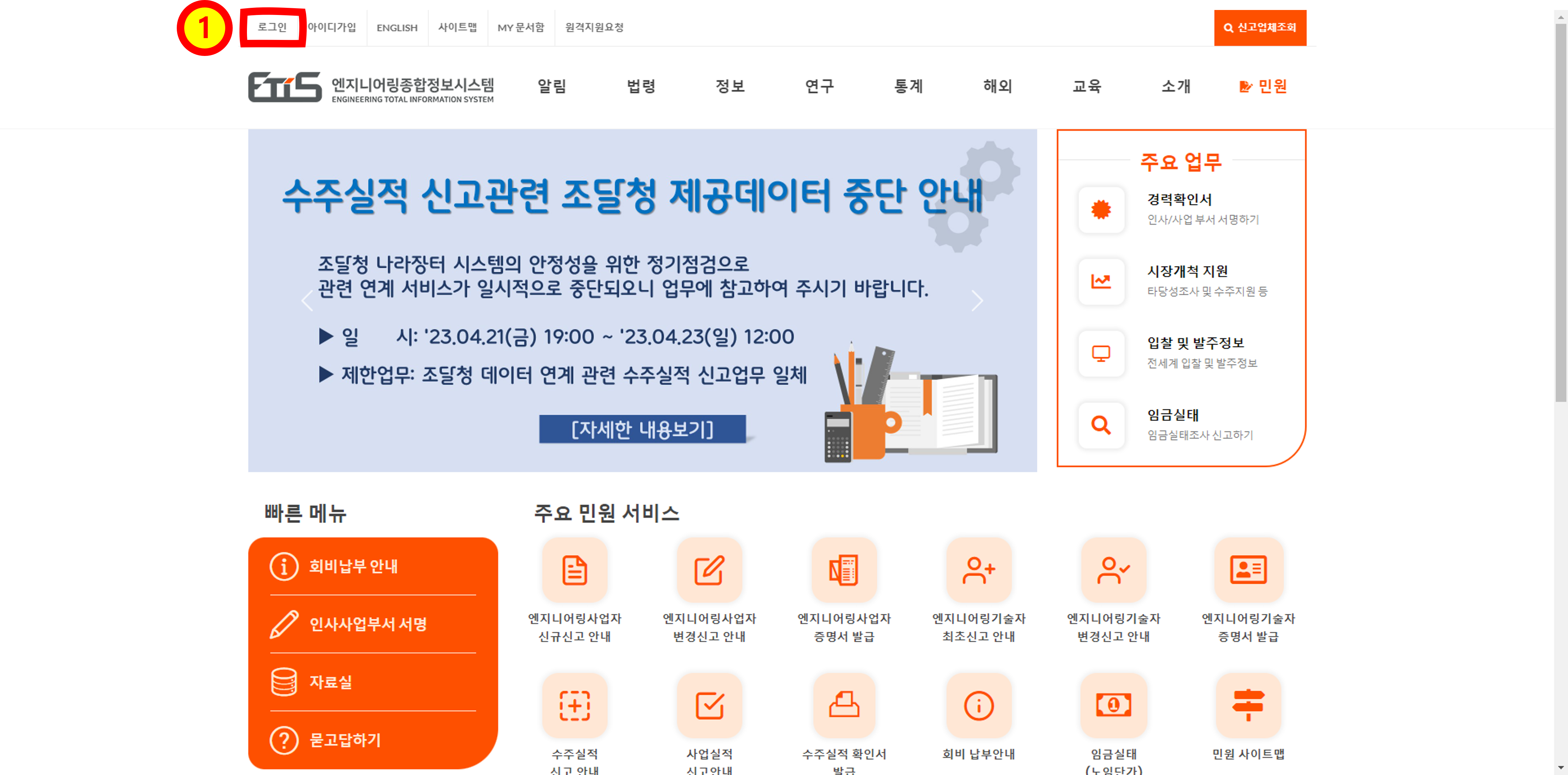Screen dimensions: 1568x775
Task: Click [자세한 내용보기] banner button
Action: tap(642, 429)
